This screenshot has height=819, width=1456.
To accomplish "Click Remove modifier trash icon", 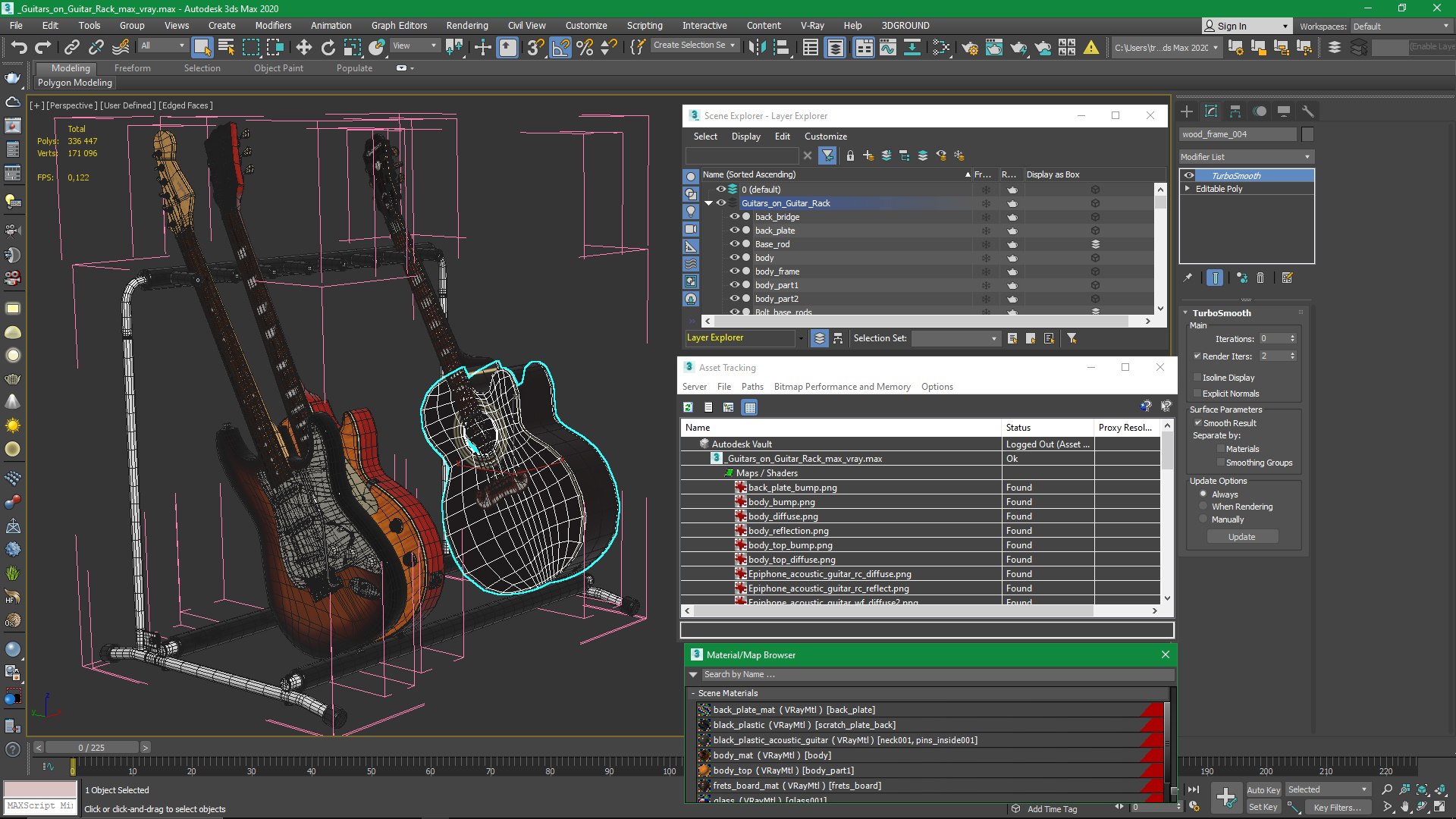I will tap(1260, 278).
